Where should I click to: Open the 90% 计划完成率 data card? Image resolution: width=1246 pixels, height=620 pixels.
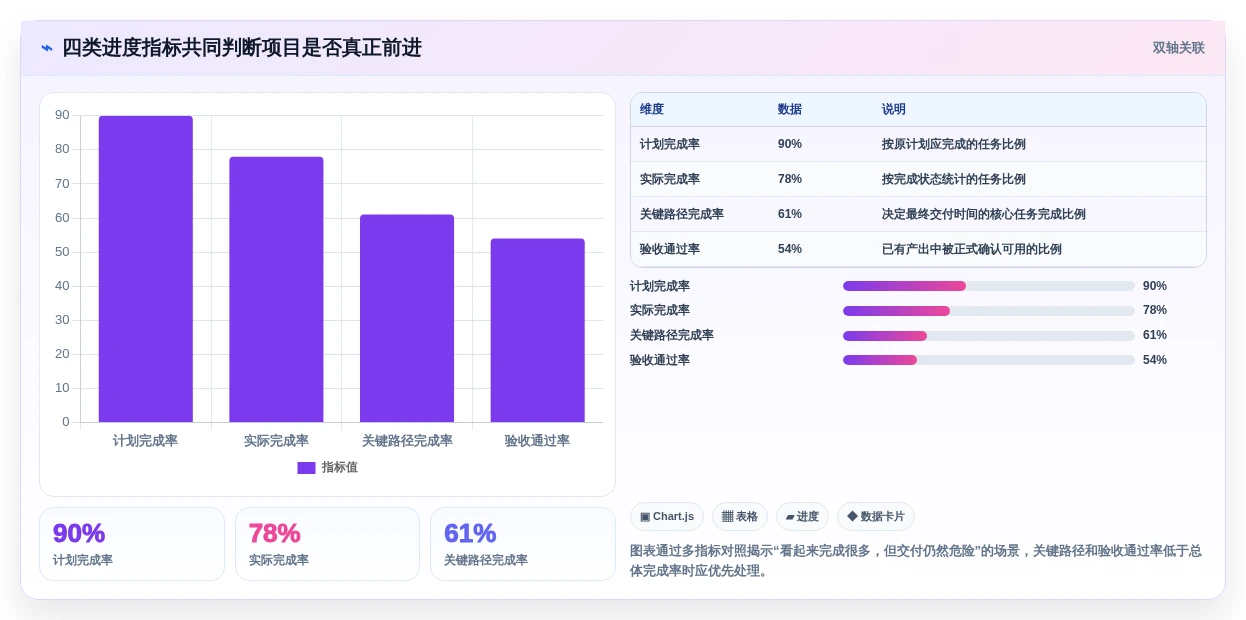(x=132, y=544)
